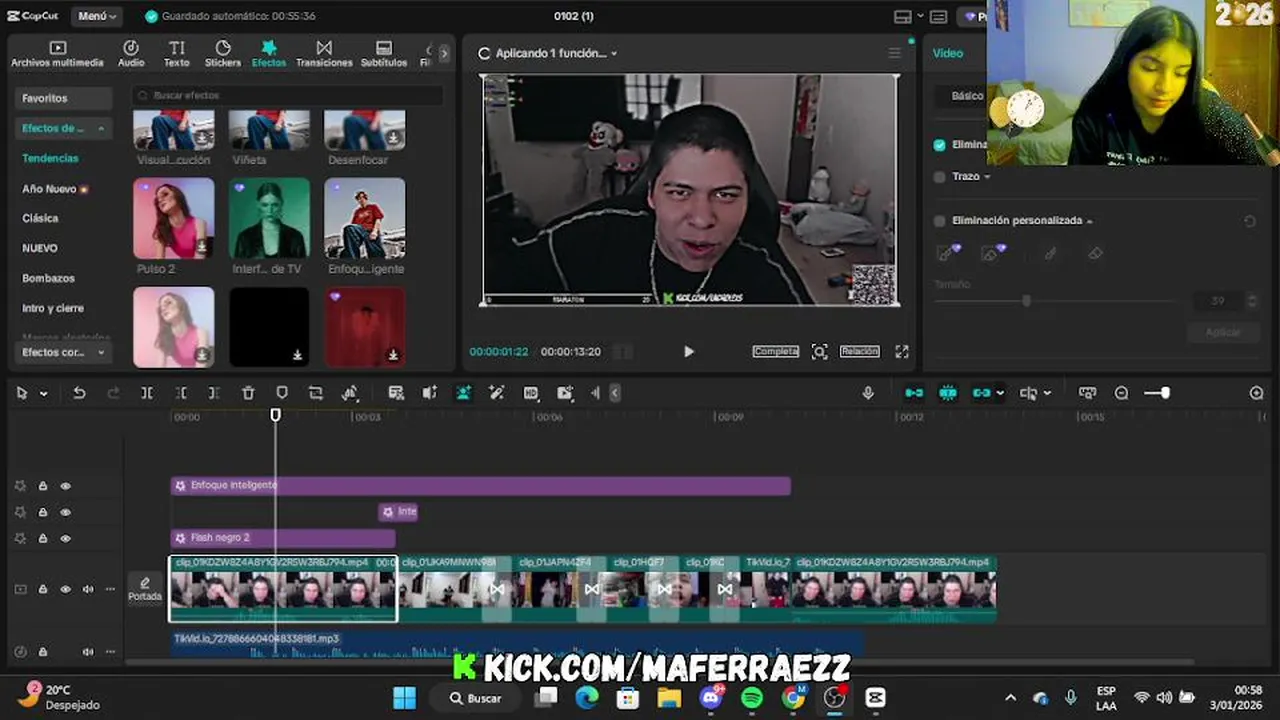This screenshot has width=1280, height=720.
Task: Adjust the timeline zoom slider
Action: coord(1164,393)
